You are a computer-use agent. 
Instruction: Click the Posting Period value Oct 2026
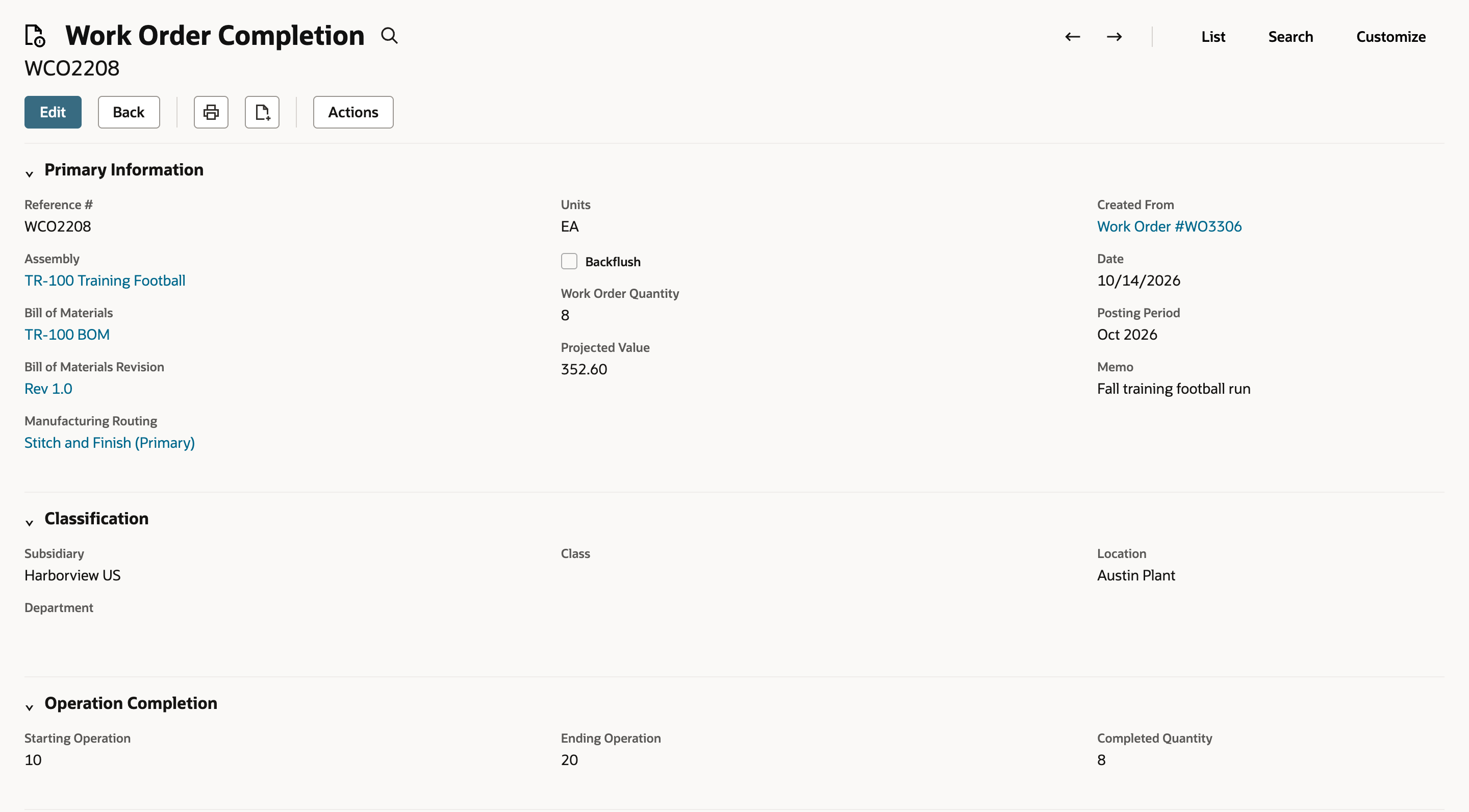(1127, 335)
